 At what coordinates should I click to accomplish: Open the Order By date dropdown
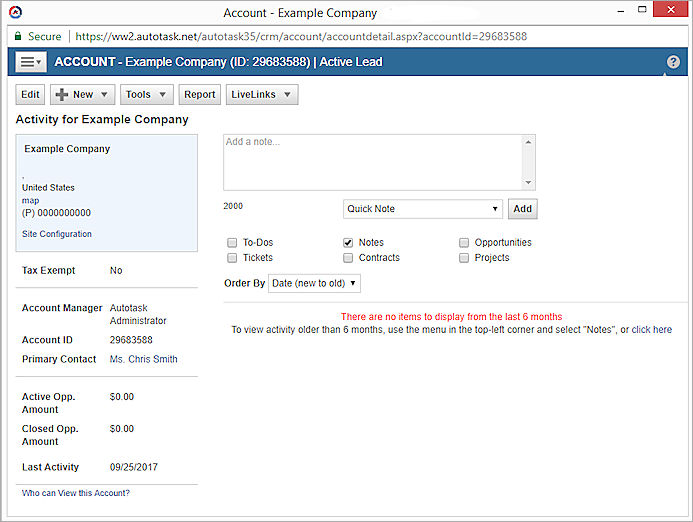tap(314, 284)
